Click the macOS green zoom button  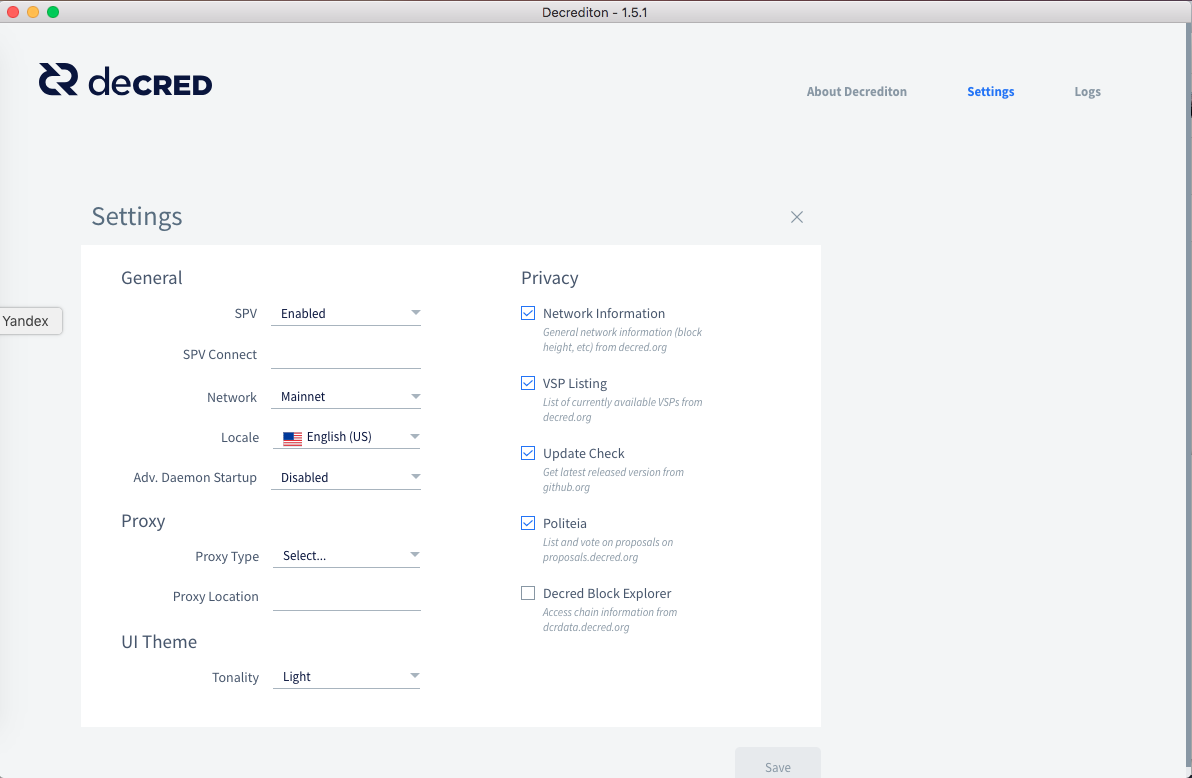click(52, 11)
